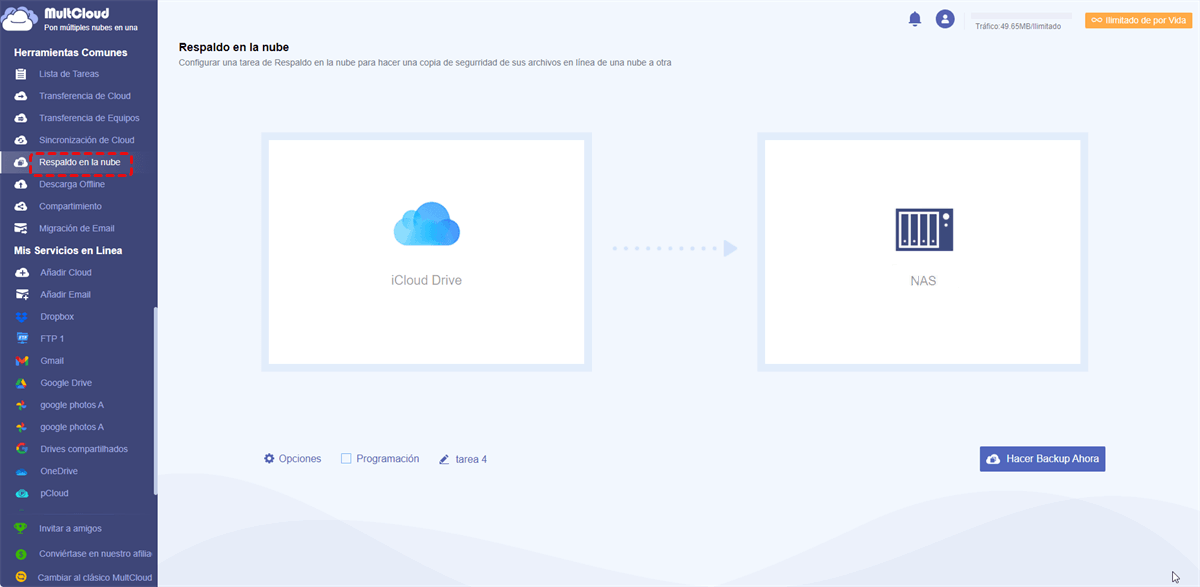Image resolution: width=1200 pixels, height=587 pixels.
Task: Click the Gmail icon in sidebar
Action: tap(21, 360)
